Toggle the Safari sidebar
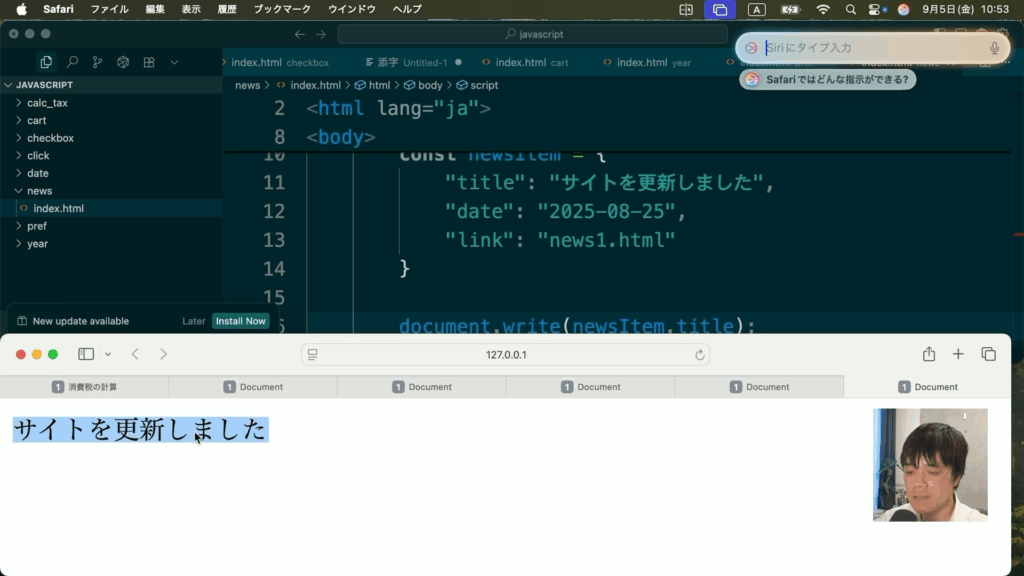Viewport: 1024px width, 576px height. pyautogui.click(x=86, y=354)
